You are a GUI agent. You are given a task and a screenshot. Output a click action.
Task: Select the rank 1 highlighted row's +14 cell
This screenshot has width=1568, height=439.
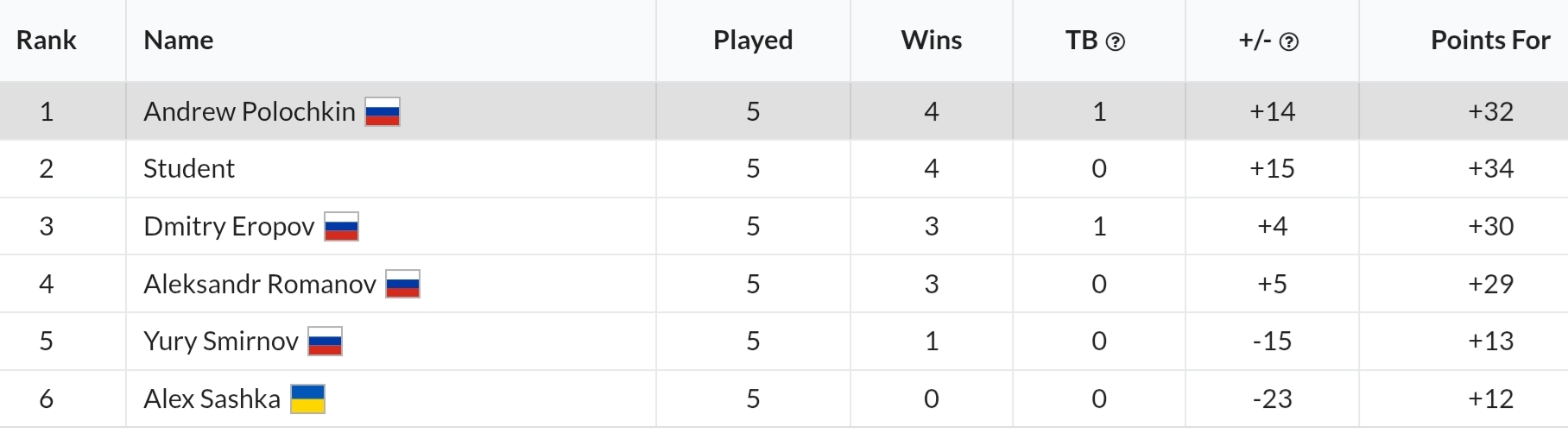pos(1272,111)
